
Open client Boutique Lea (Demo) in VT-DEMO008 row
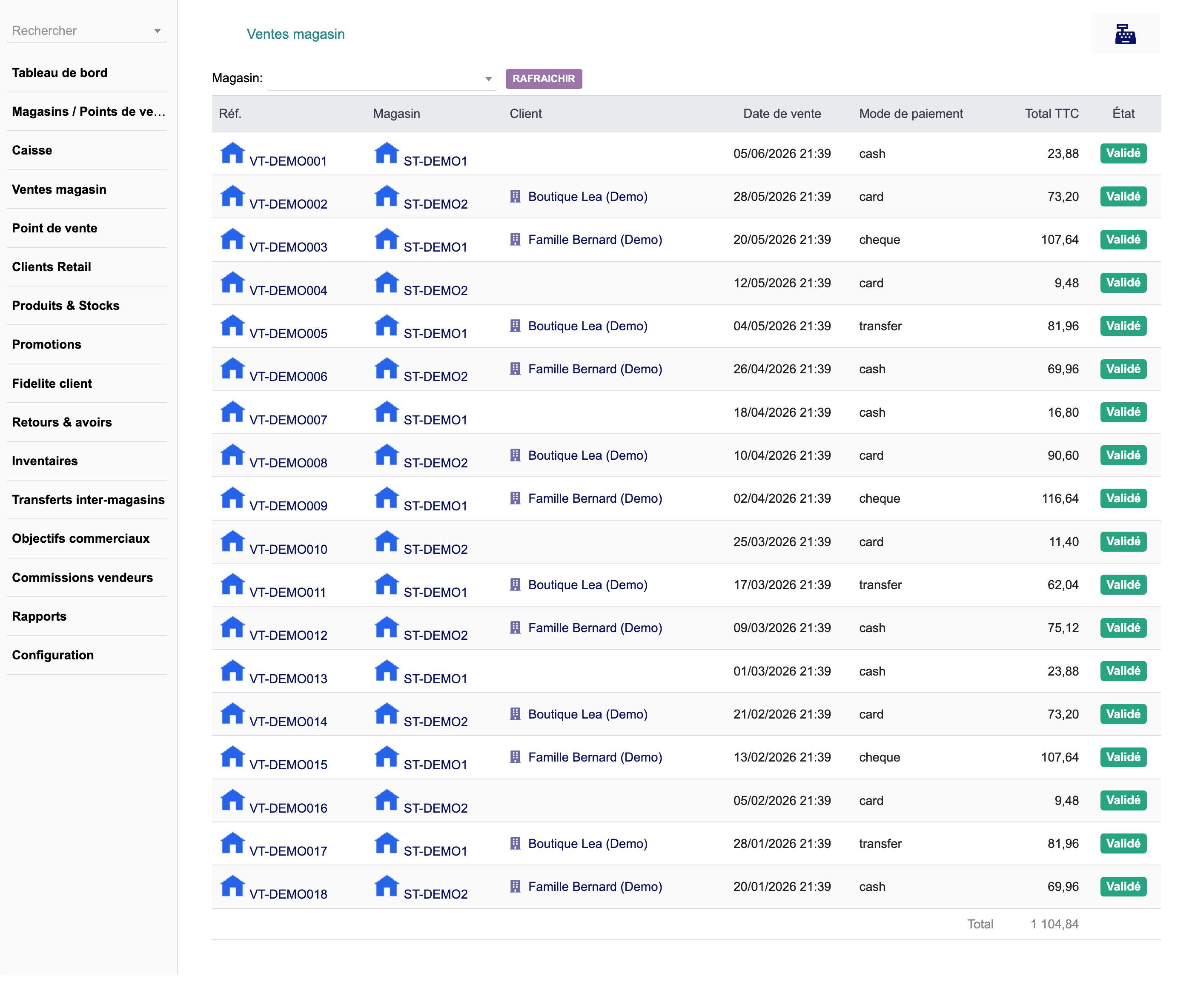tap(587, 455)
